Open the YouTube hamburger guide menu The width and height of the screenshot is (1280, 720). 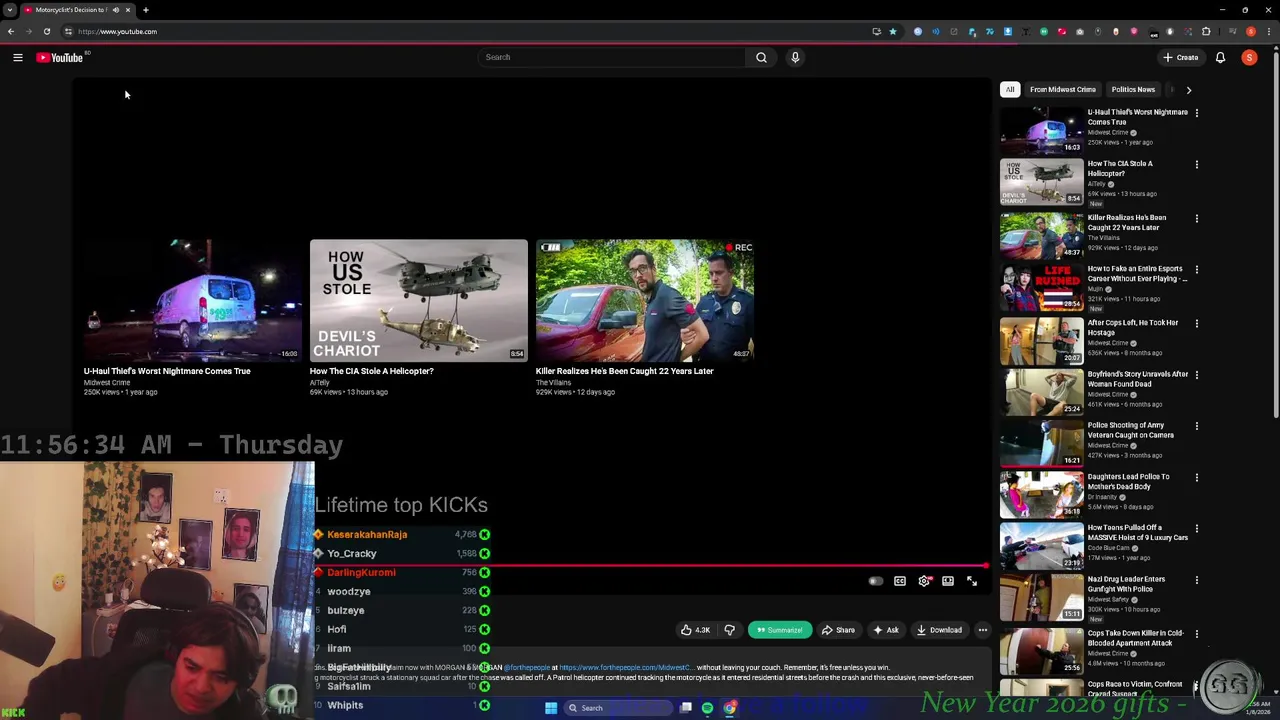click(x=18, y=58)
